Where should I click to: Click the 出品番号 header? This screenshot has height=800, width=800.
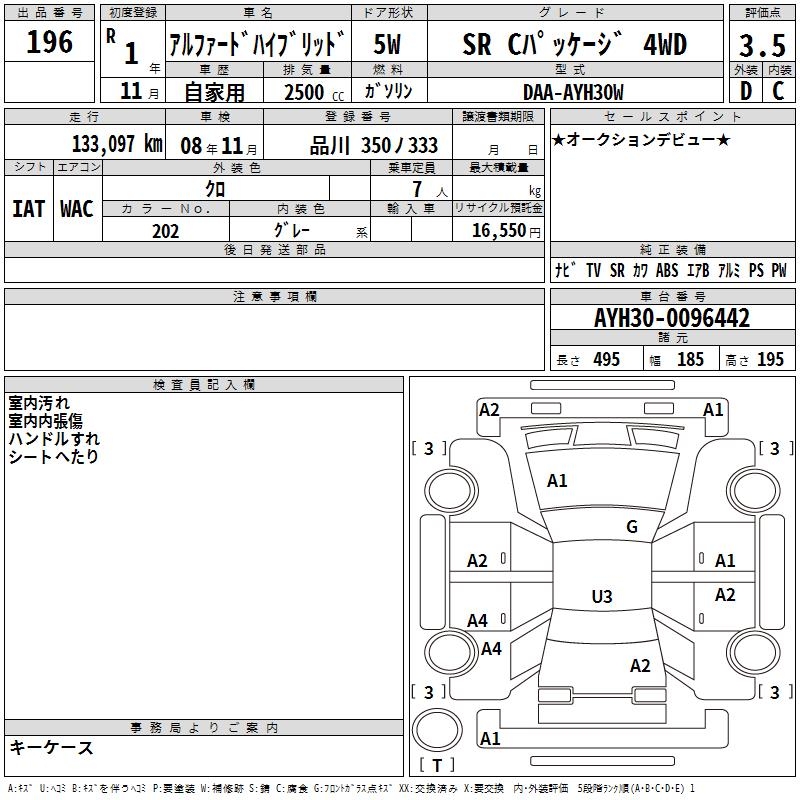(x=49, y=13)
